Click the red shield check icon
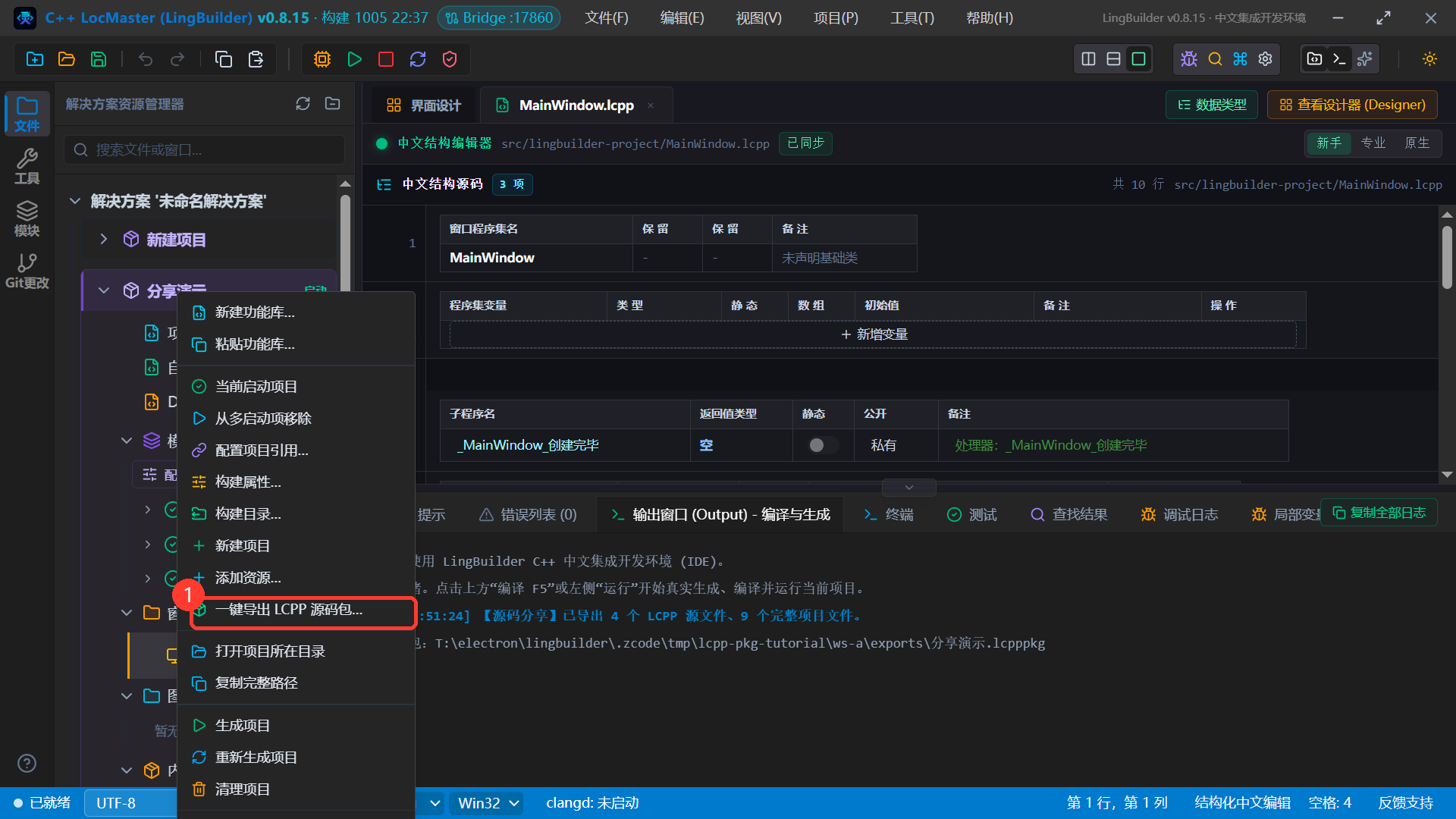Screen dimensions: 1456x819 [450, 59]
